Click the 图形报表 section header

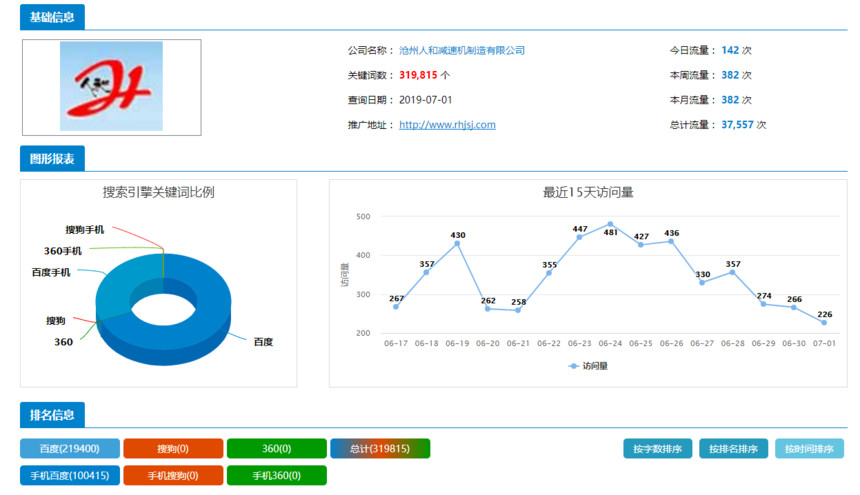click(x=52, y=158)
